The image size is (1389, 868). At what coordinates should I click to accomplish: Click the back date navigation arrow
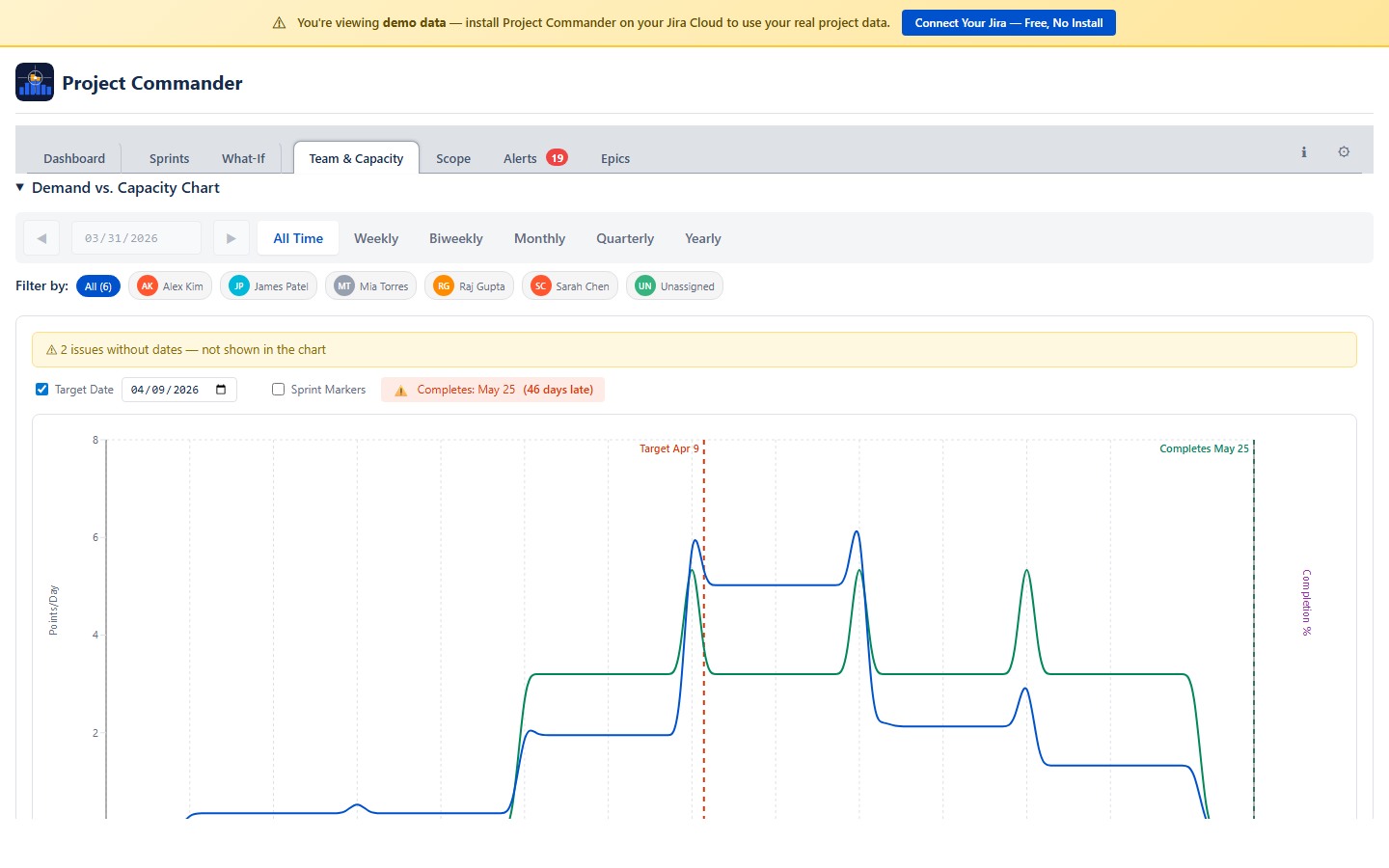click(41, 237)
